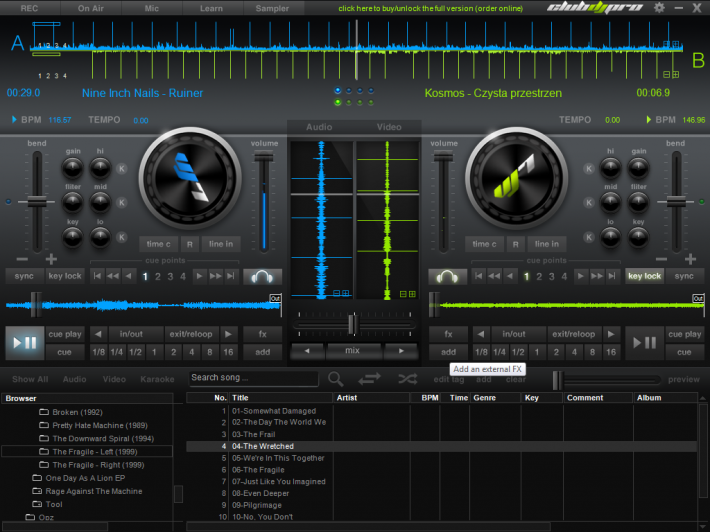Toggle deck A key lock
Screen dimensions: 710x532
click(65, 276)
